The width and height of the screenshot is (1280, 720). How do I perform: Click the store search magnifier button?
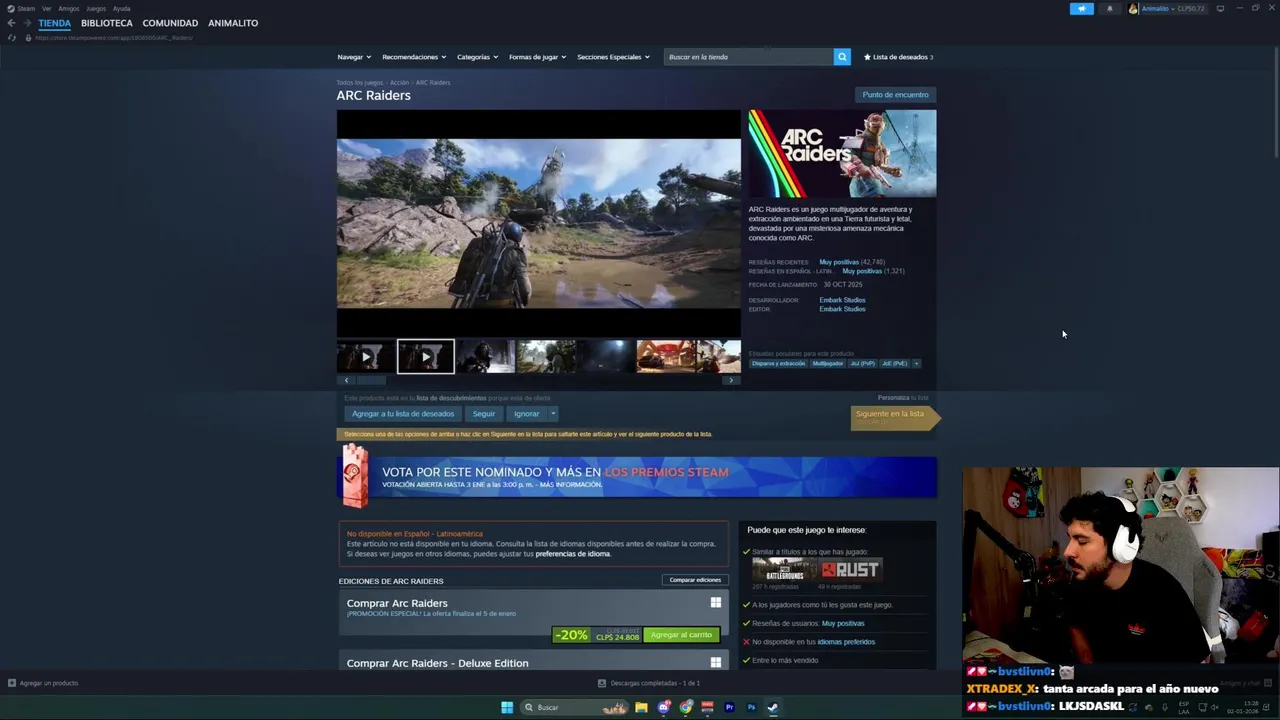842,57
